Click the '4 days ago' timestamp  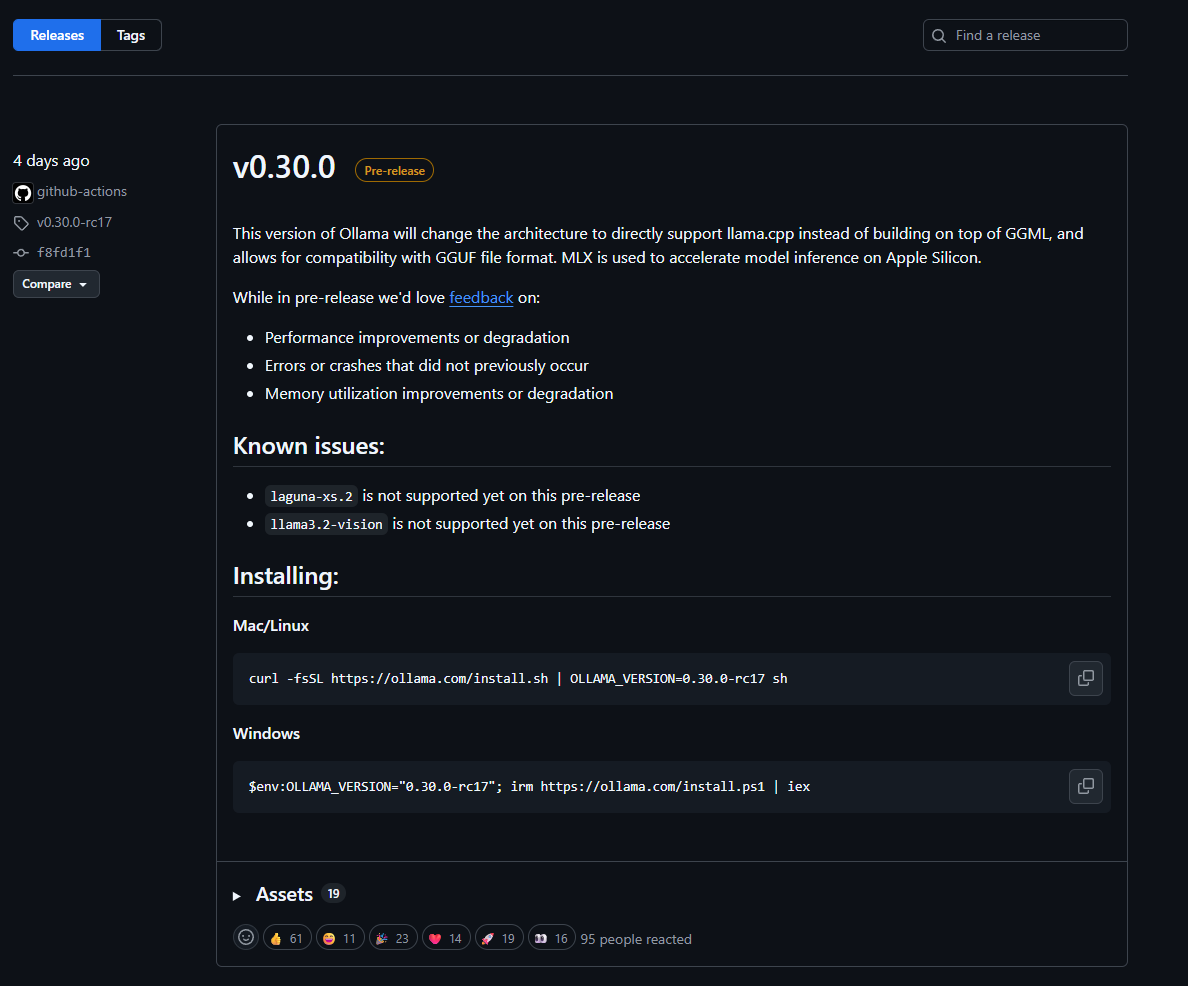tap(51, 161)
